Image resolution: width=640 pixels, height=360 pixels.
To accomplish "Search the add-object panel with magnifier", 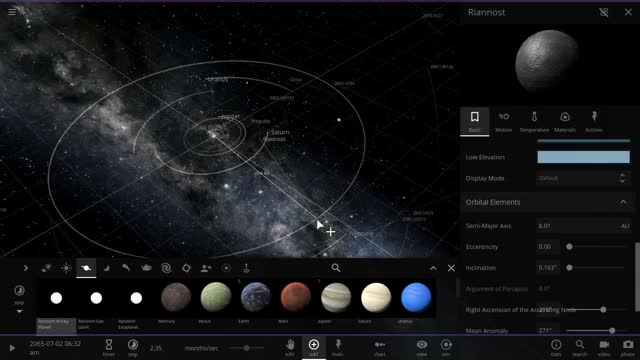I will coord(336,268).
